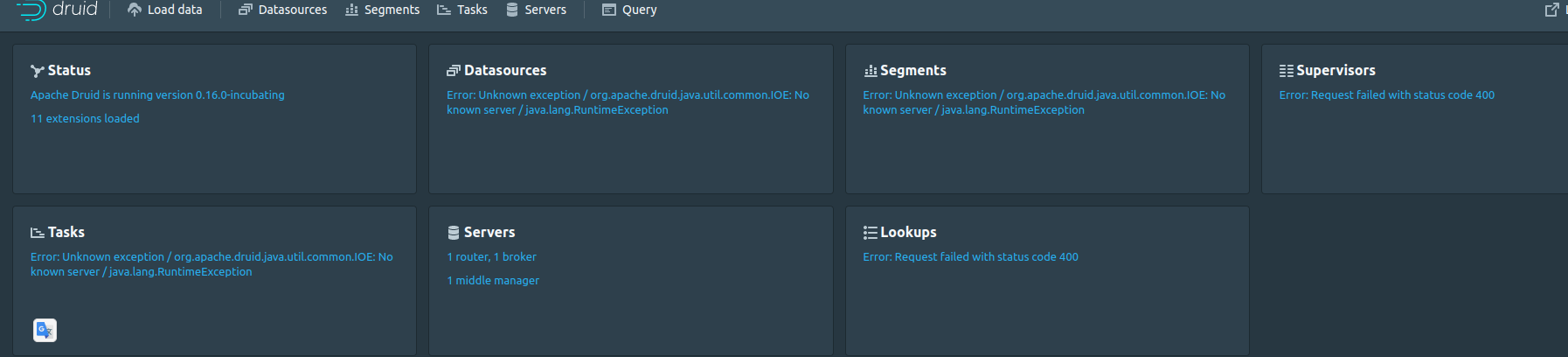Click the external link icon in the header
The height and width of the screenshot is (357, 1568).
click(x=1551, y=10)
